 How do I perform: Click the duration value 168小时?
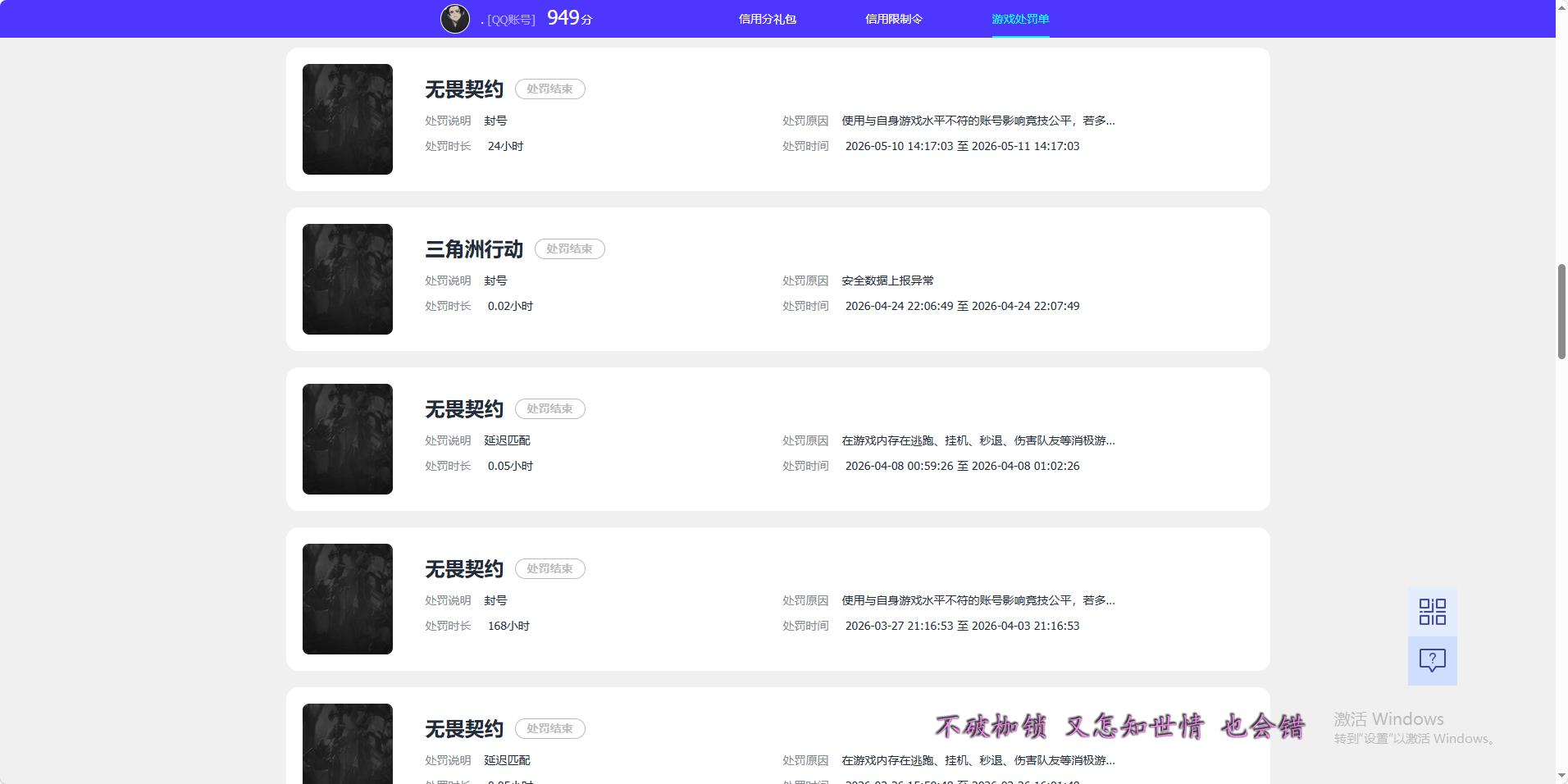tap(508, 626)
